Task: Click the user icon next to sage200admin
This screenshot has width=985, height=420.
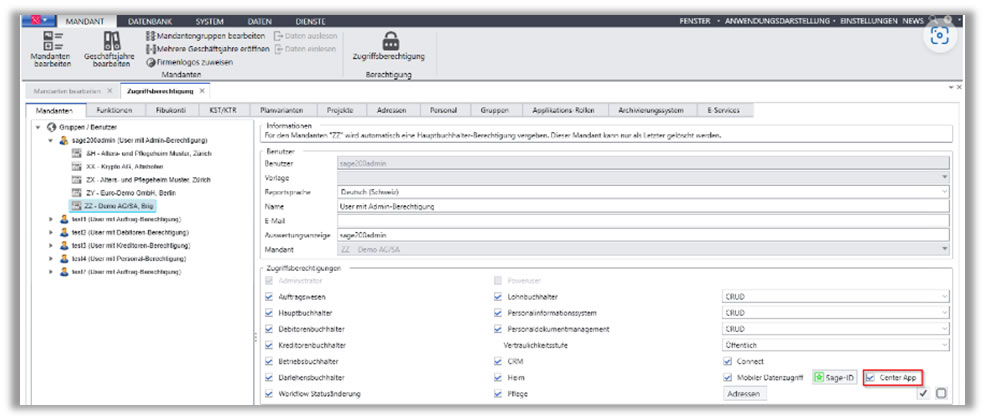Action: tap(63, 141)
